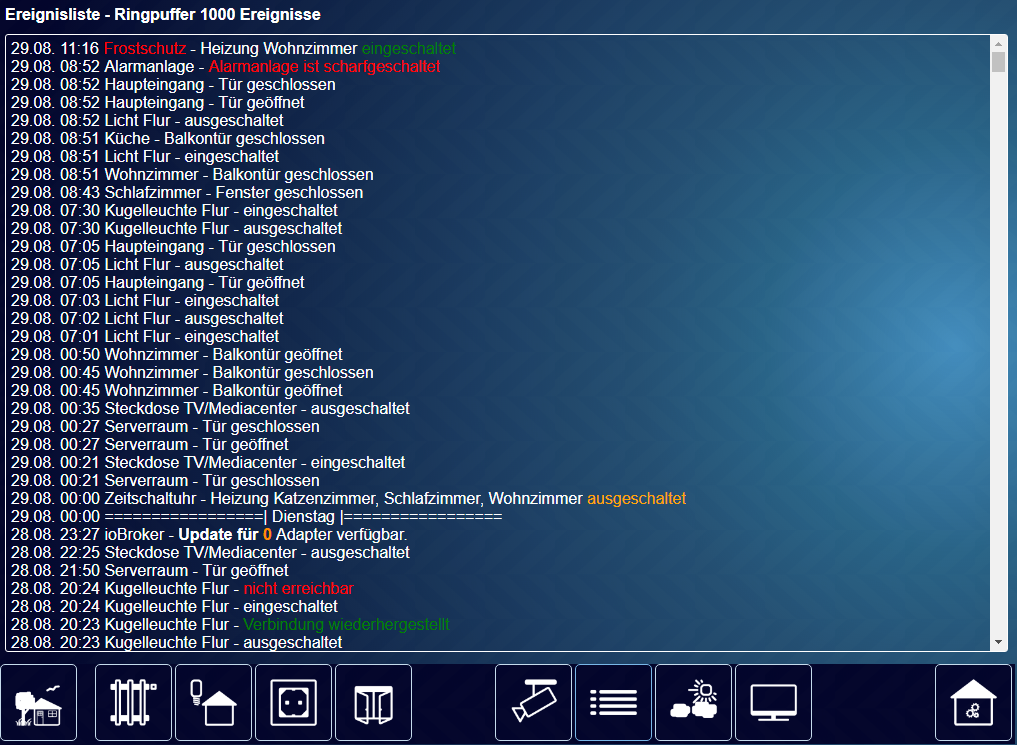
Task: Click the scrollbar up arrow
Action: (998, 43)
